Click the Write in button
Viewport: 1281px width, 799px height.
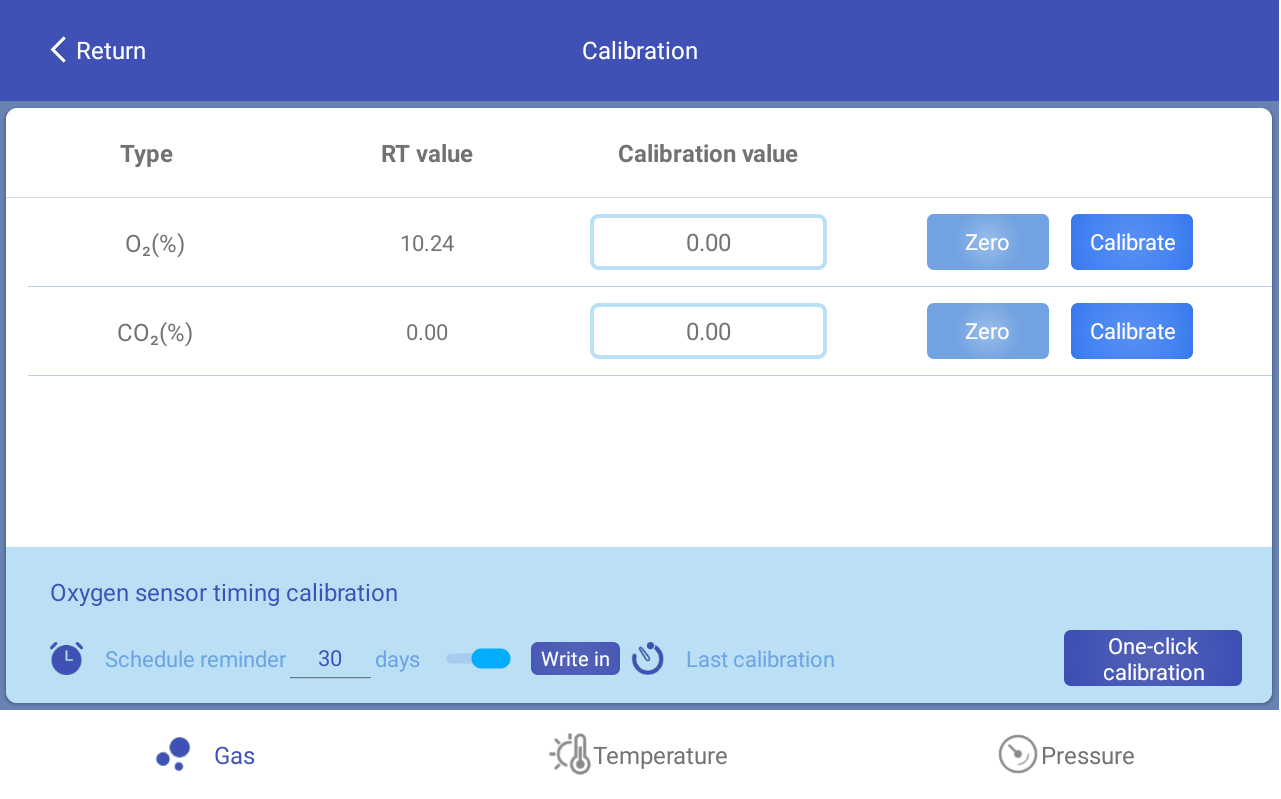[x=575, y=659]
